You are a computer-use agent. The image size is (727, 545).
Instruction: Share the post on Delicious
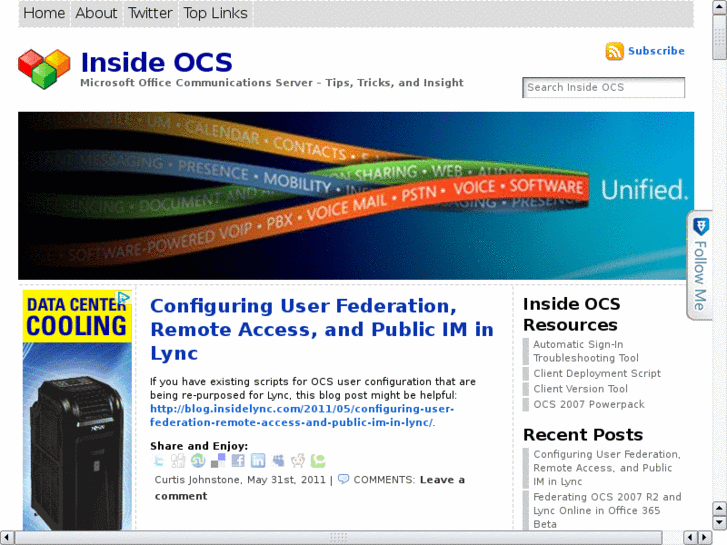click(x=218, y=461)
